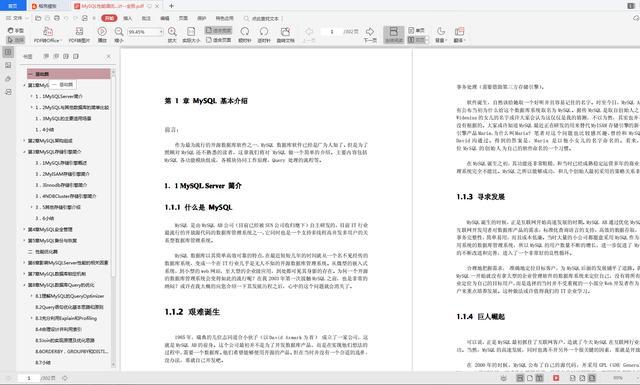Select the 1.4小结 bookmark entry
Screen dimensions: 640x385
44,129
